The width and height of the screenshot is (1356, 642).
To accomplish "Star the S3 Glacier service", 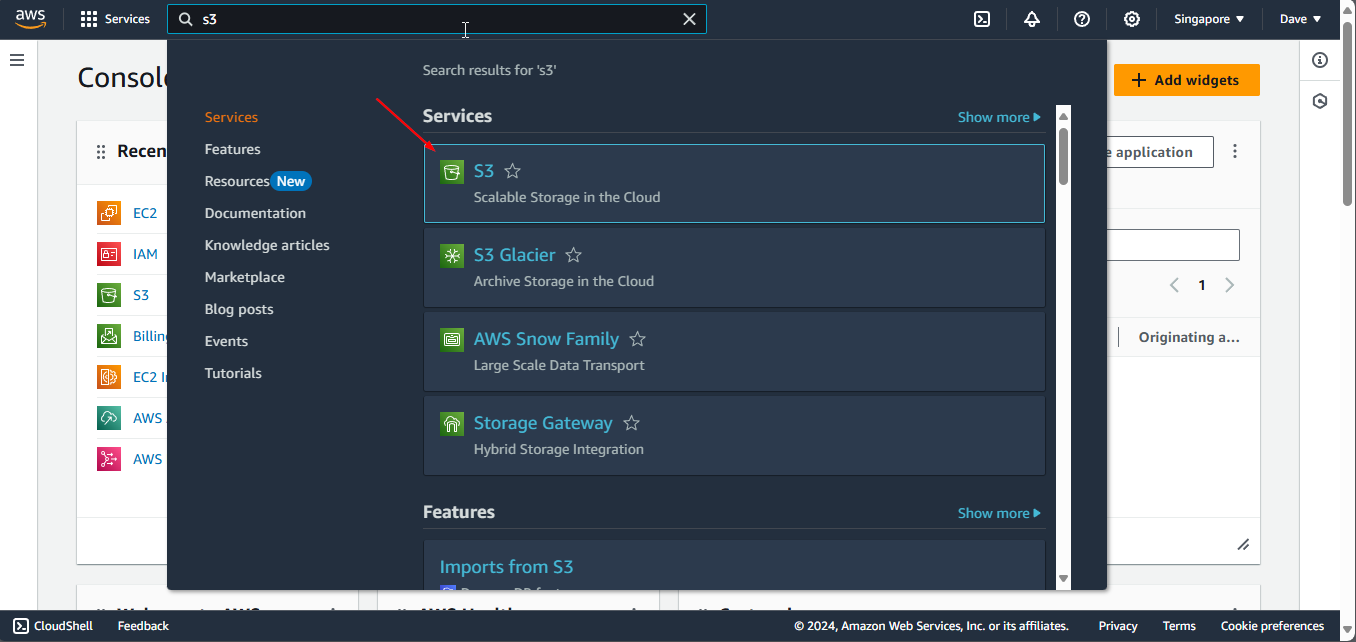I will pyautogui.click(x=573, y=255).
